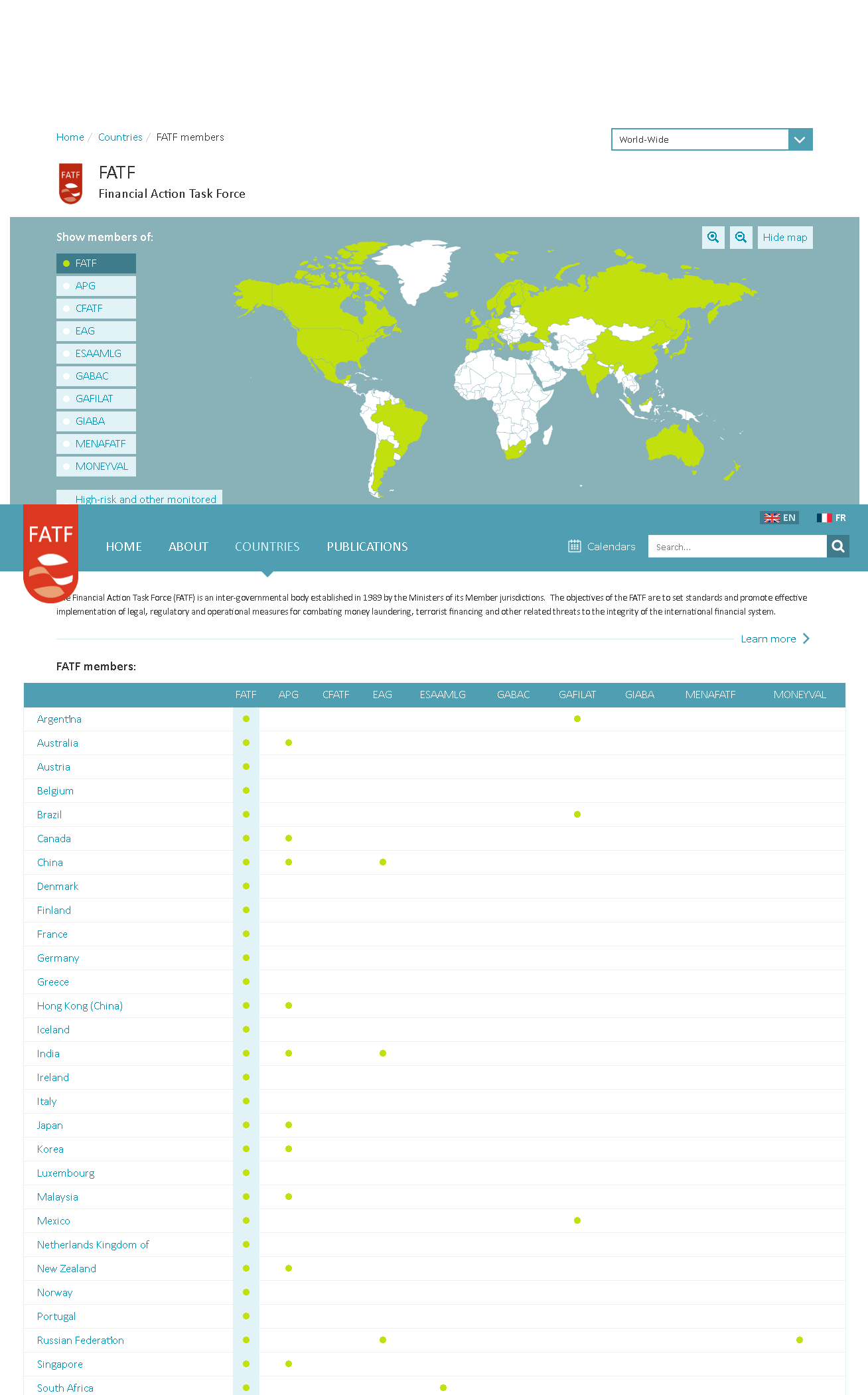Image resolution: width=868 pixels, height=1395 pixels.
Task: Select GAFILAT members option
Action: (96, 399)
